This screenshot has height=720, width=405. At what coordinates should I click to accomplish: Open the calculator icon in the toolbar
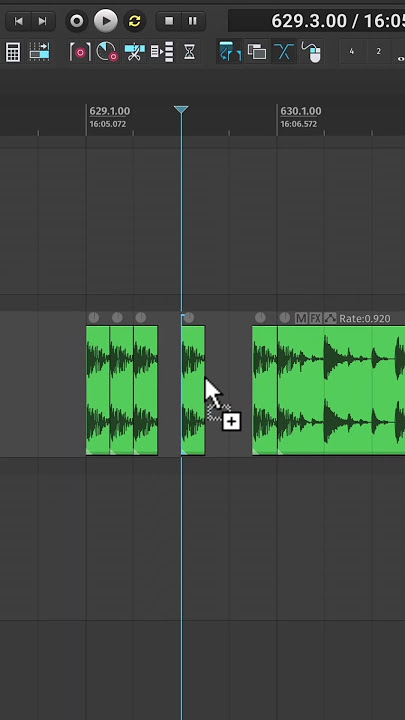click(x=13, y=52)
